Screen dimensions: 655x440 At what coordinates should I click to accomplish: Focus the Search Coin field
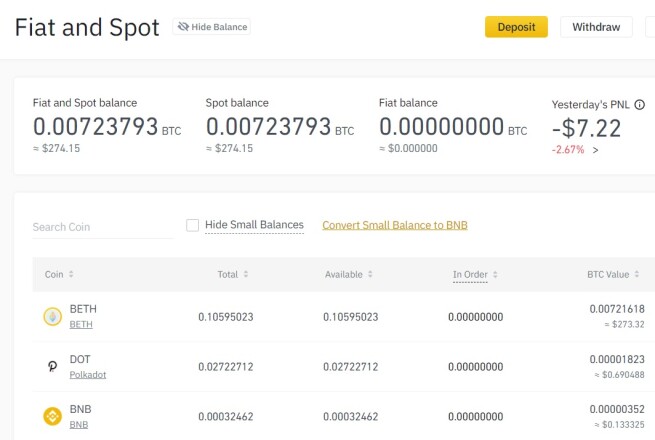pyautogui.click(x=103, y=227)
